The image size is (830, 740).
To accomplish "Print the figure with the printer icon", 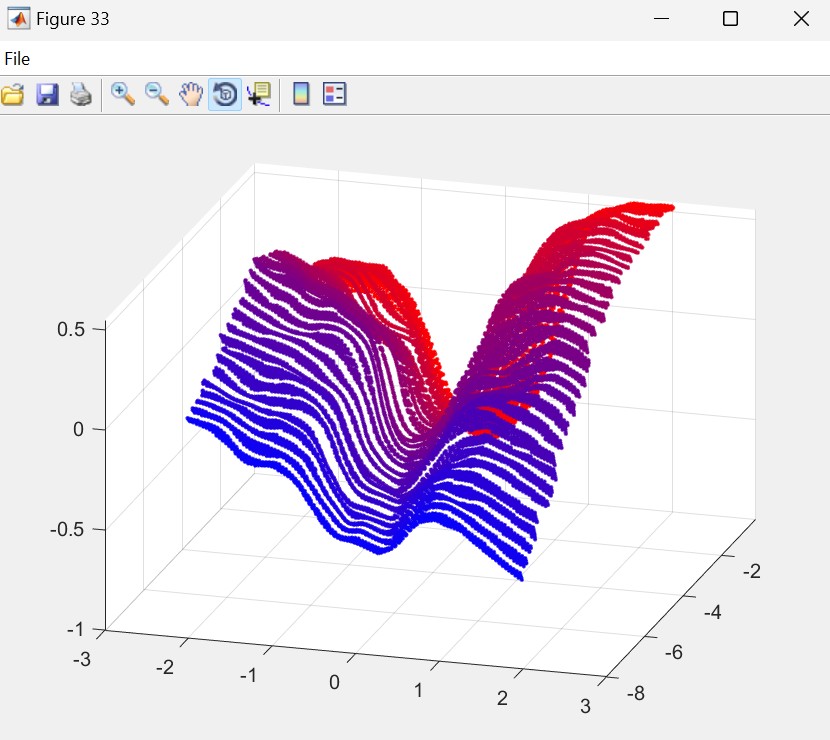I will tap(81, 95).
